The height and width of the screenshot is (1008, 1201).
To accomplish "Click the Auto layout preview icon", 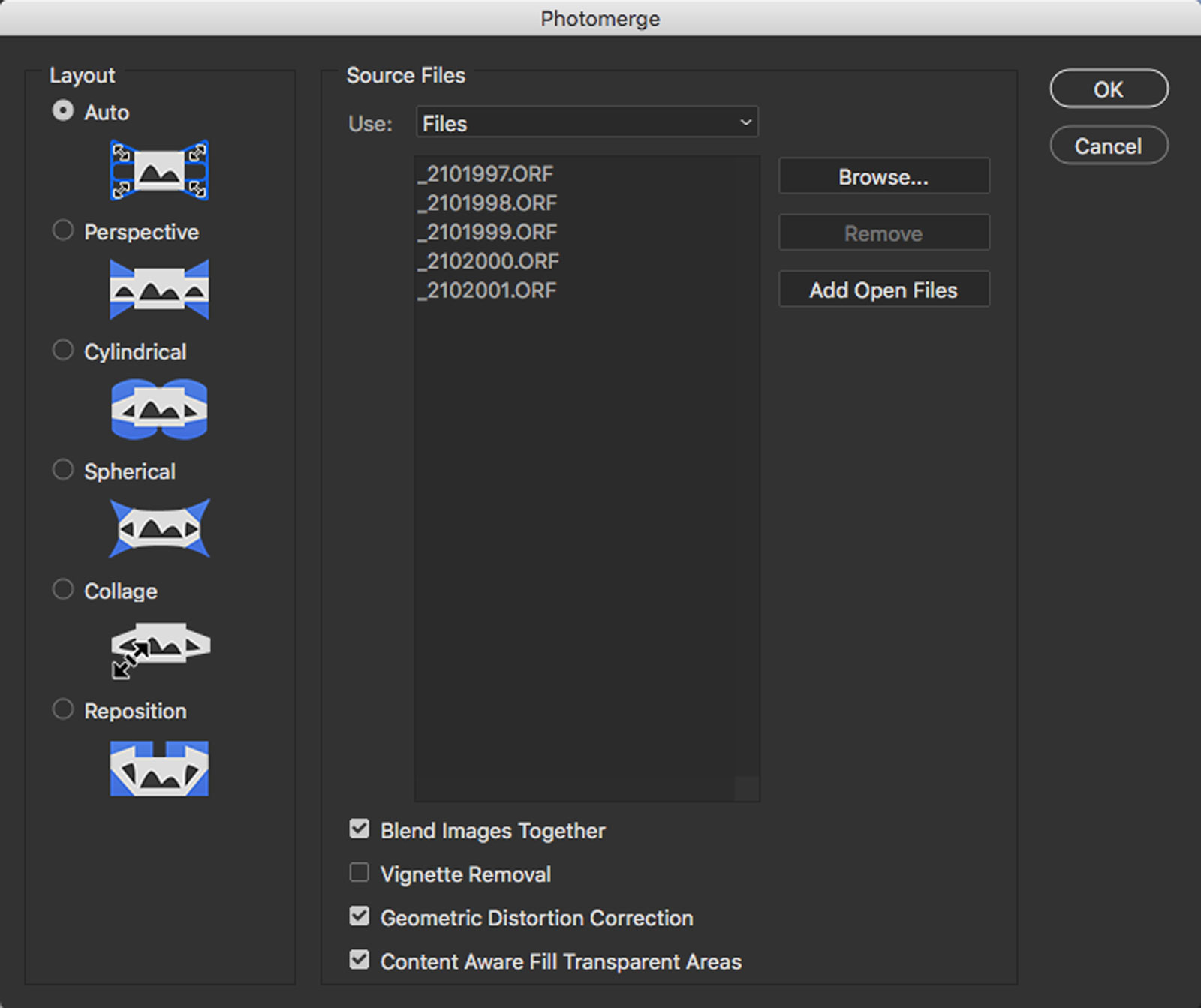I will pos(159,170).
